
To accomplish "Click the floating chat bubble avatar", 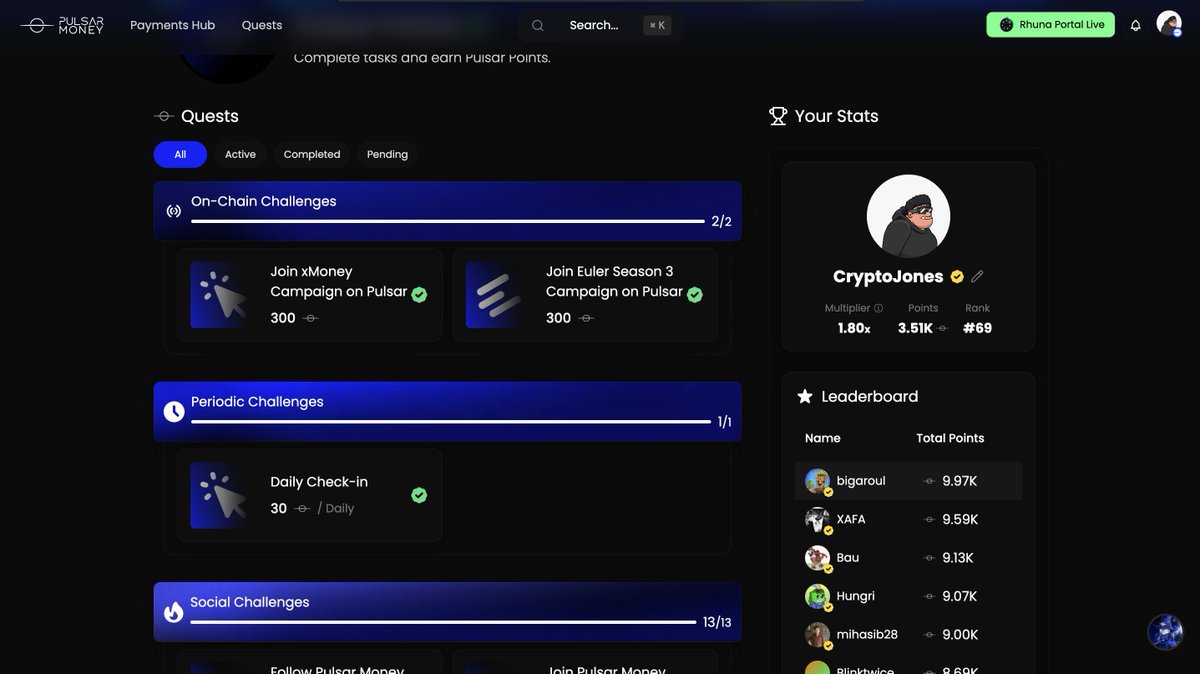I will 1165,632.
